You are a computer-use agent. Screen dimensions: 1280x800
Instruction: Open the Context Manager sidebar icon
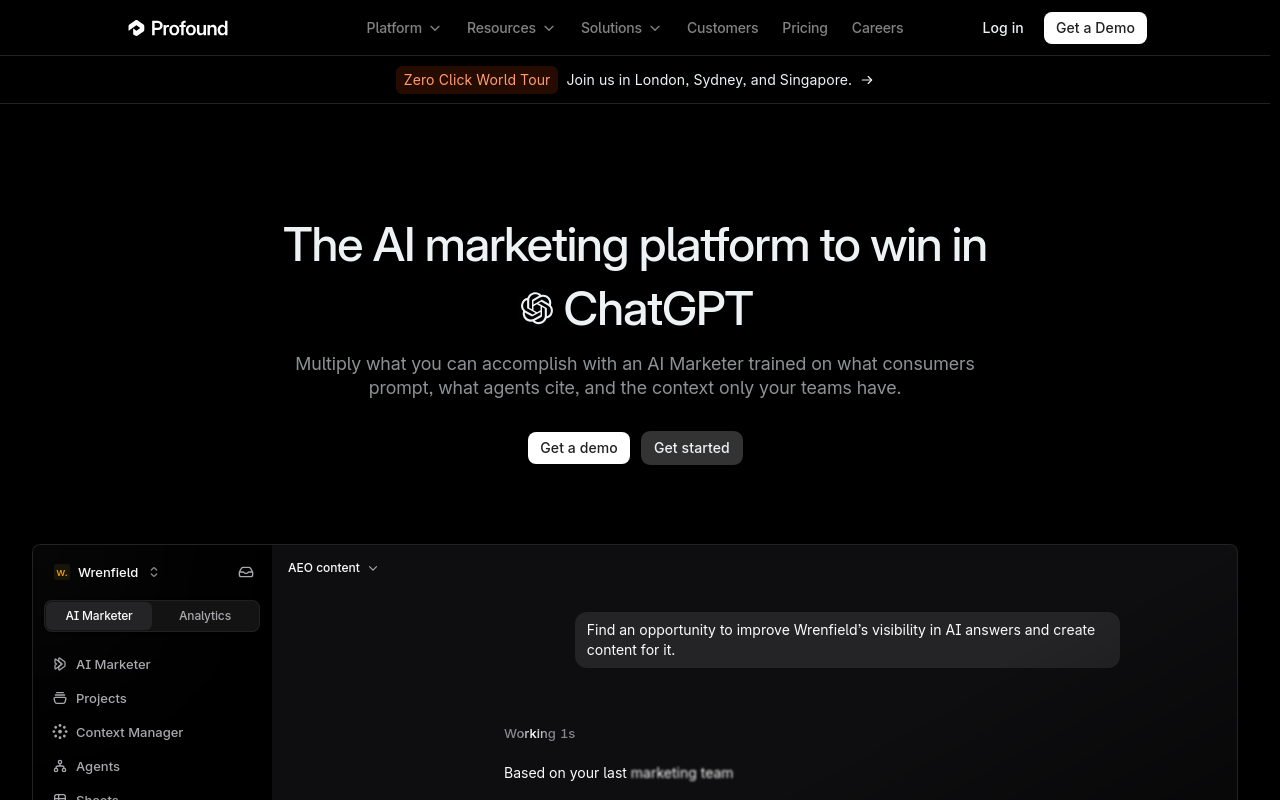click(60, 732)
